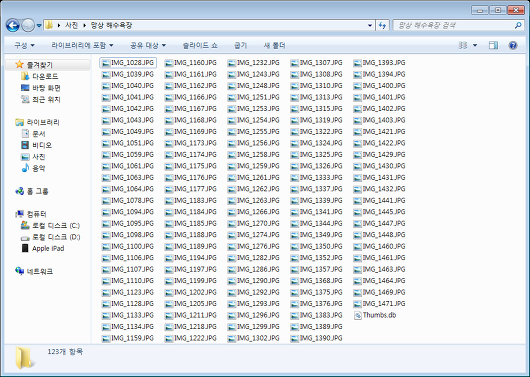Screen dimensions: 530x377
Task: Open Help with the question mark icon
Action: tap(513, 45)
